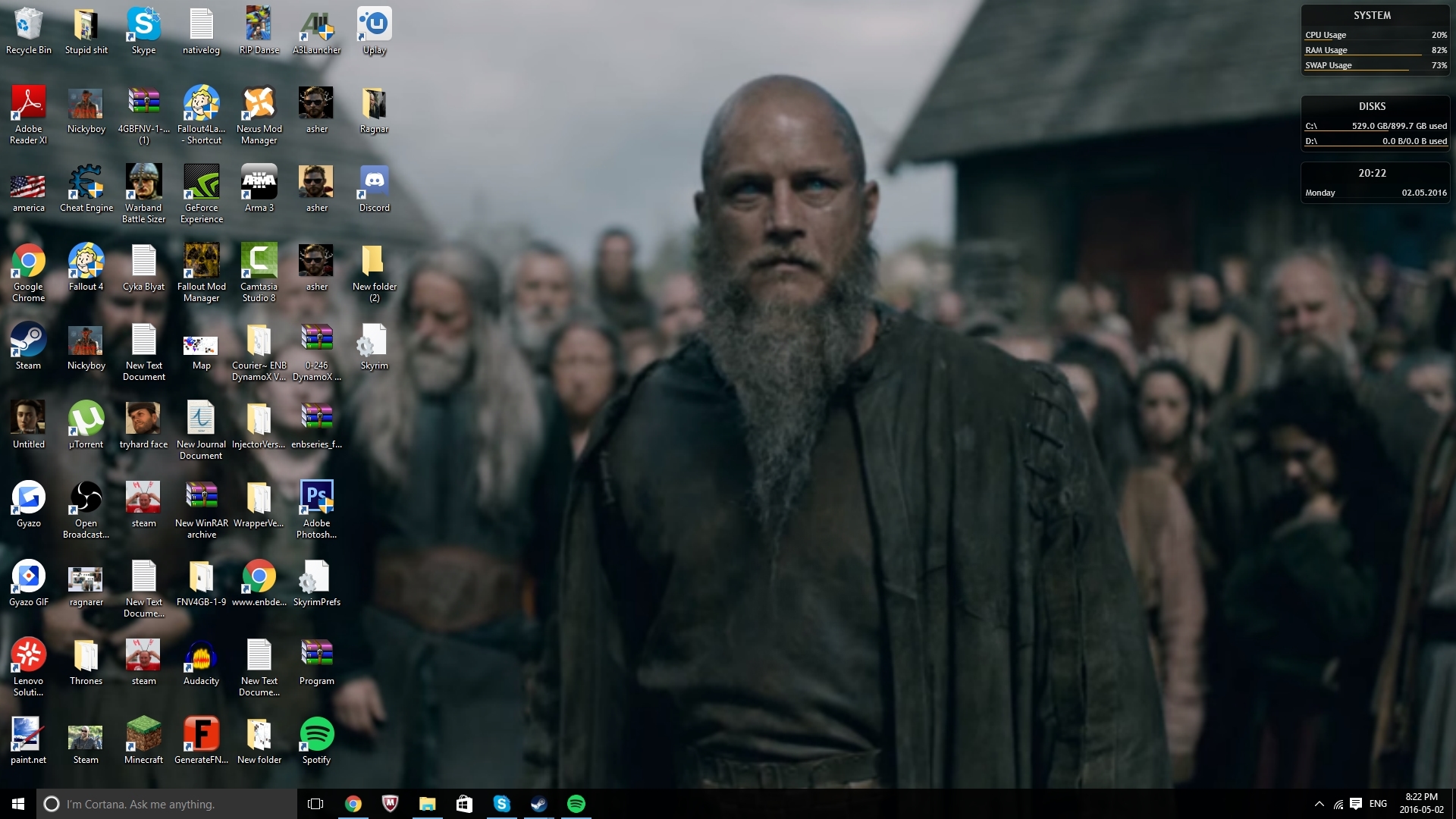Open the Windows Start menu

(x=18, y=804)
